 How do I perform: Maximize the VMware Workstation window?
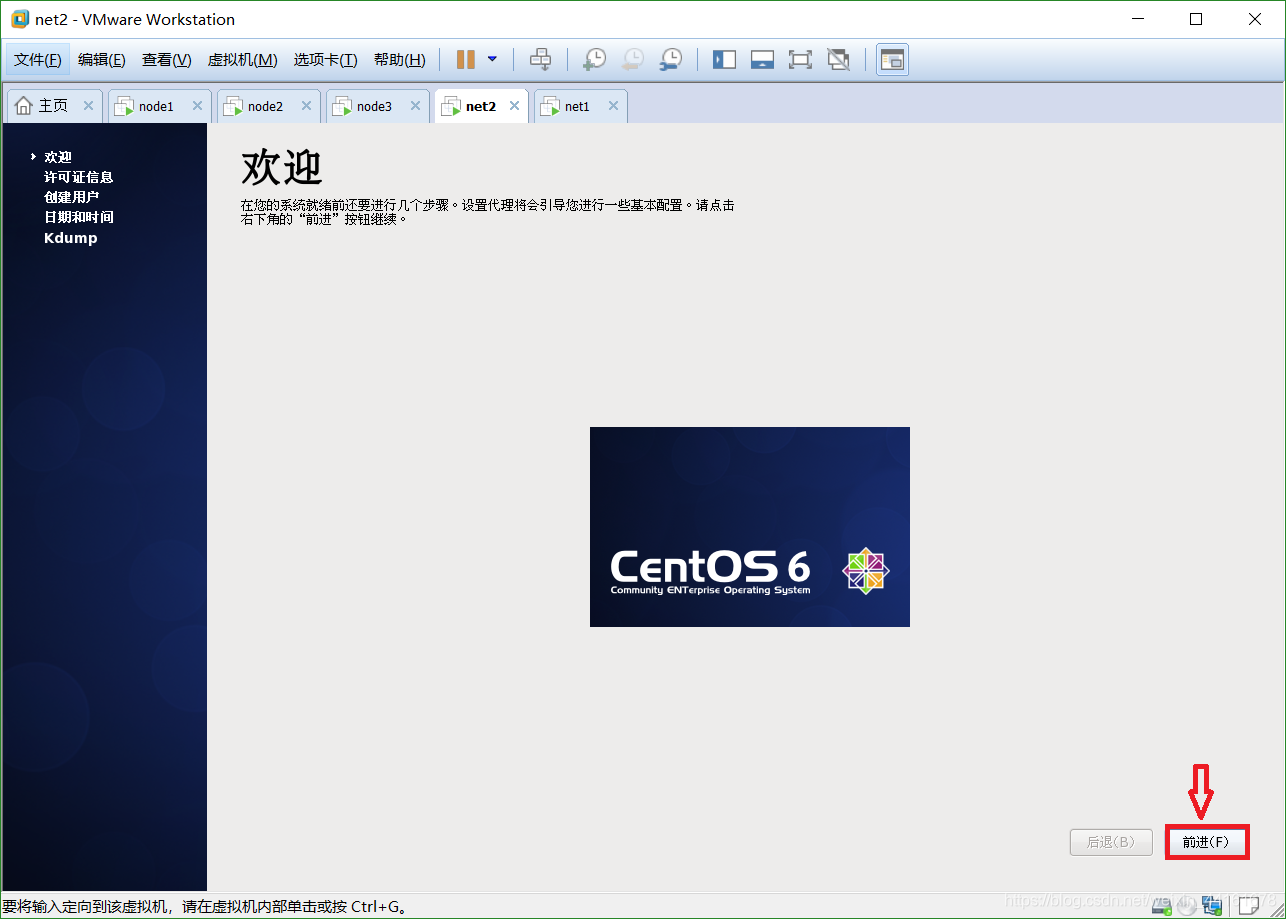tap(1196, 19)
